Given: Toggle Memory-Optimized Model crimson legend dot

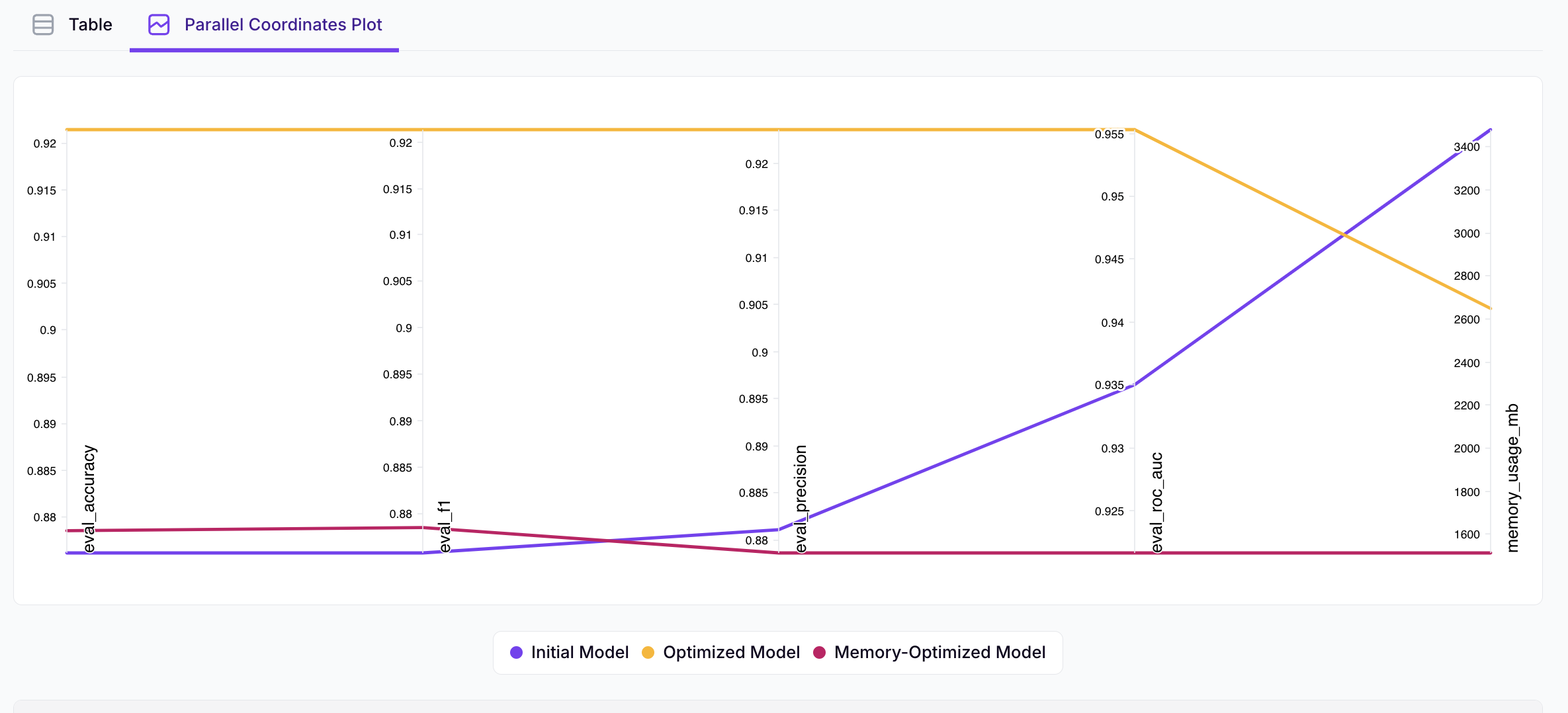Looking at the screenshot, I should [820, 653].
